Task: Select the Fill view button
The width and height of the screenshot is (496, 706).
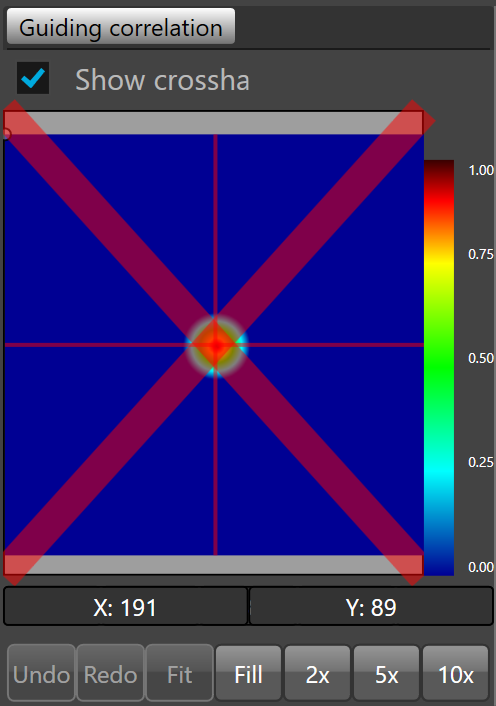Action: [248, 673]
